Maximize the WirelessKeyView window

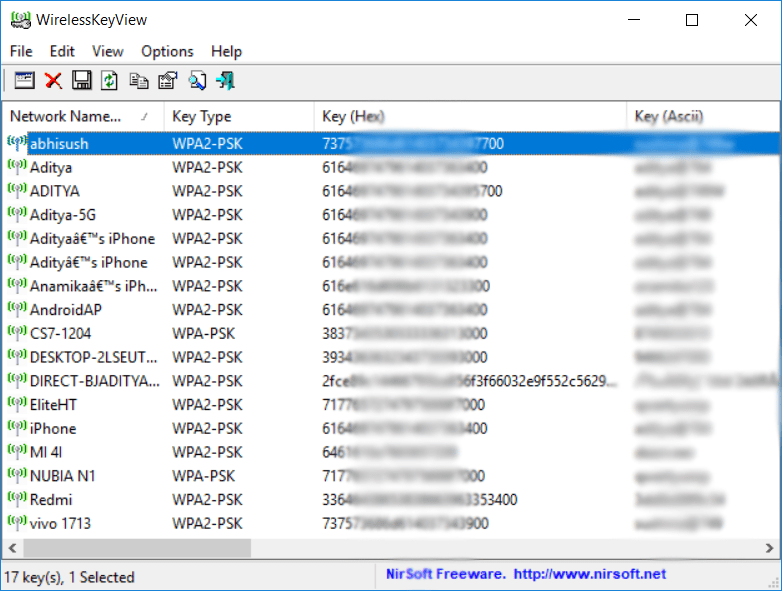tap(692, 20)
